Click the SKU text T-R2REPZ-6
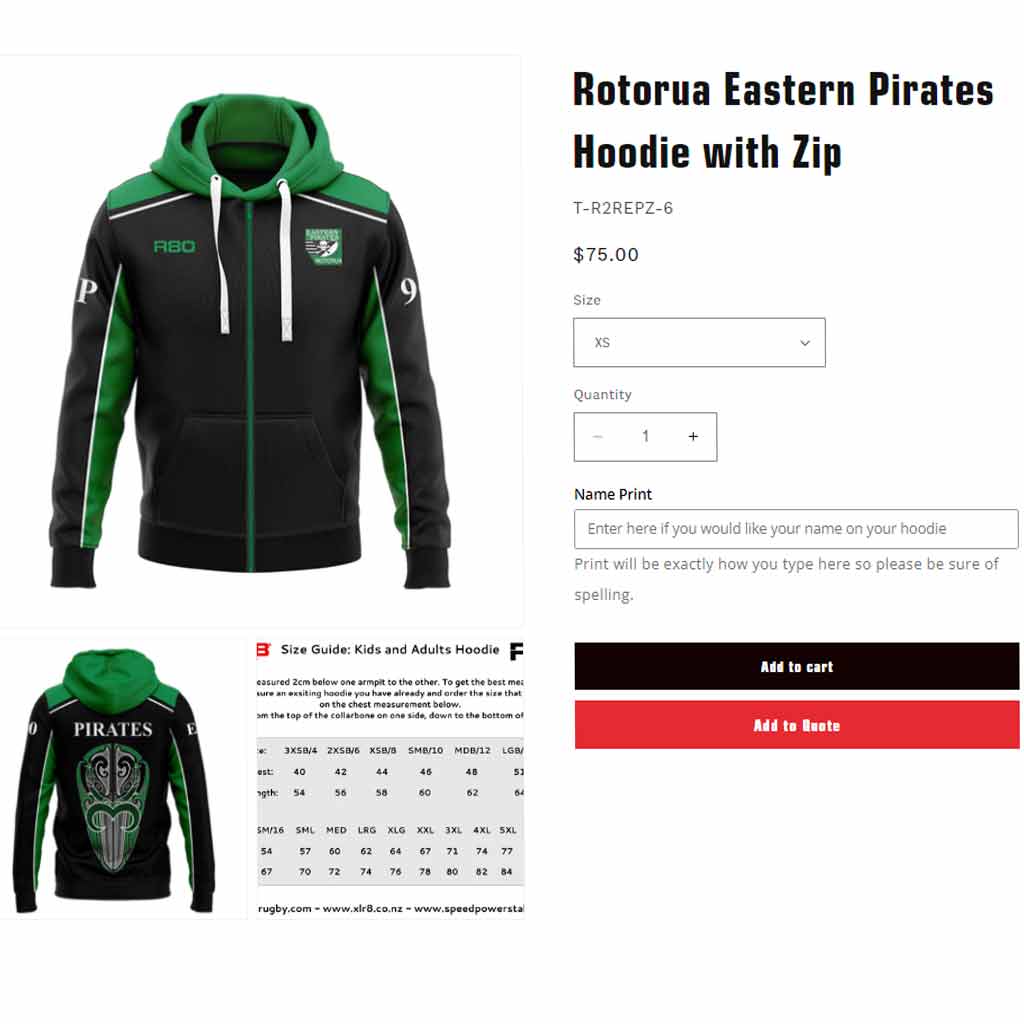Screen dimensions: 1024x1024 [623, 208]
